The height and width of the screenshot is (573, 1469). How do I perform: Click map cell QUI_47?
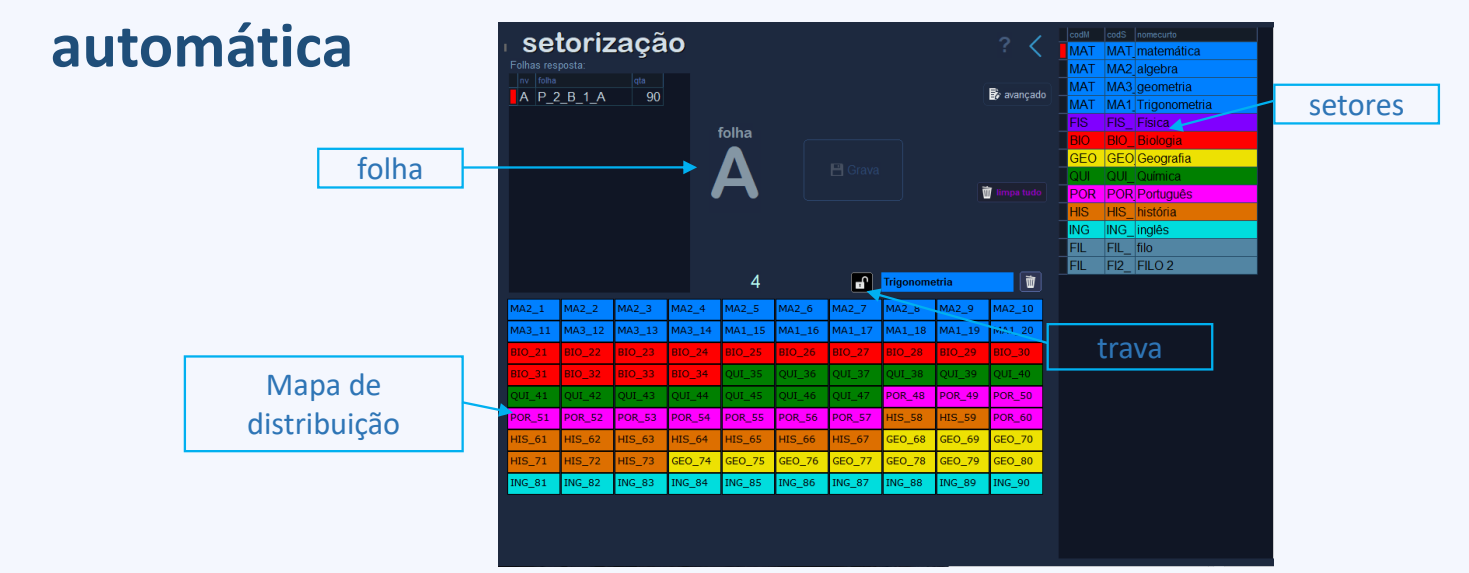point(855,396)
